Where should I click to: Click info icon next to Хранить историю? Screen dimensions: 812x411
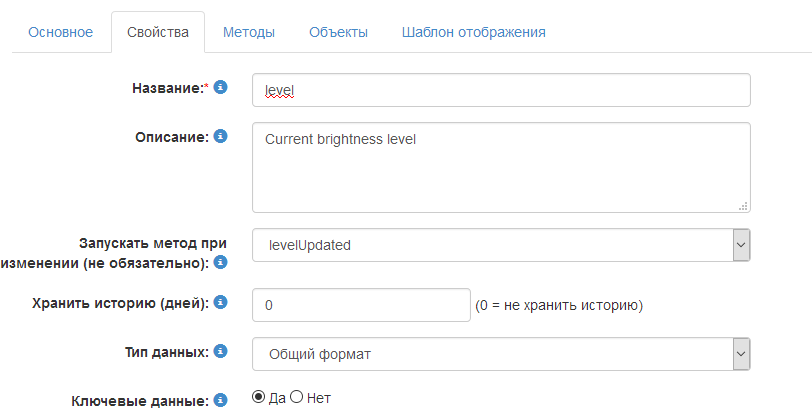pos(221,302)
